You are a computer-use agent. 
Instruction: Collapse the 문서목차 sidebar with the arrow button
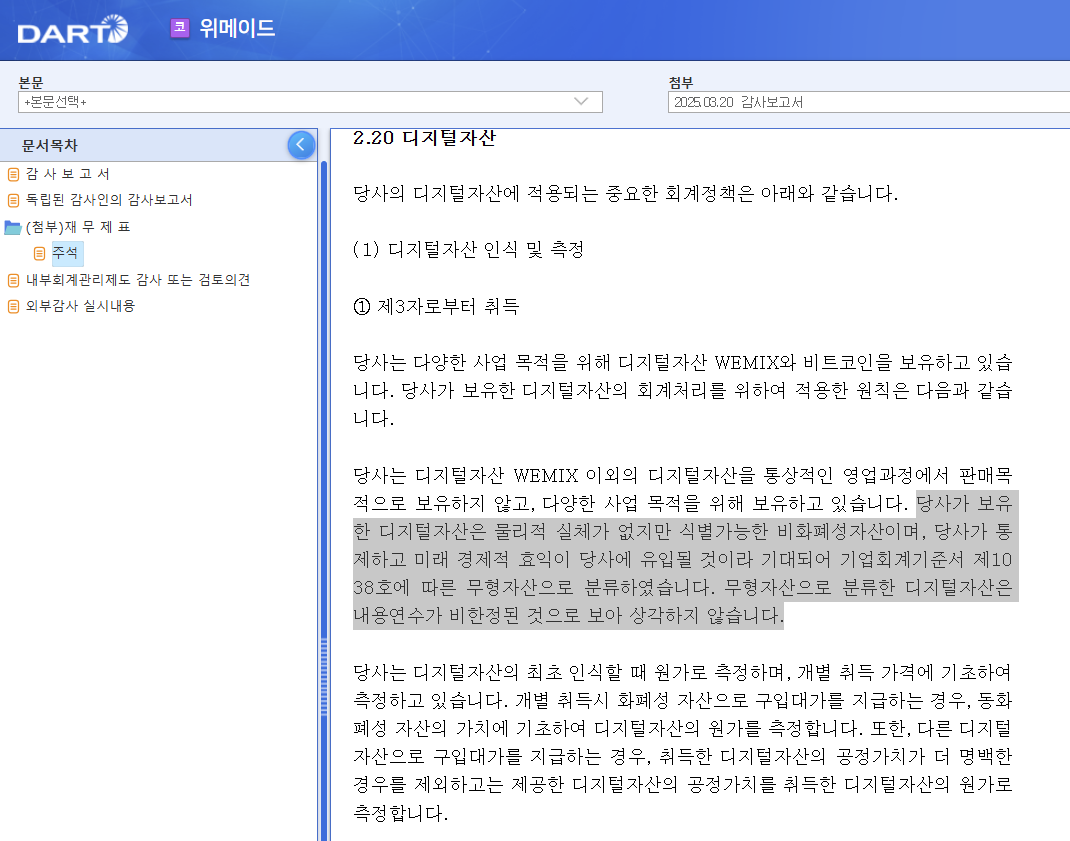click(300, 144)
